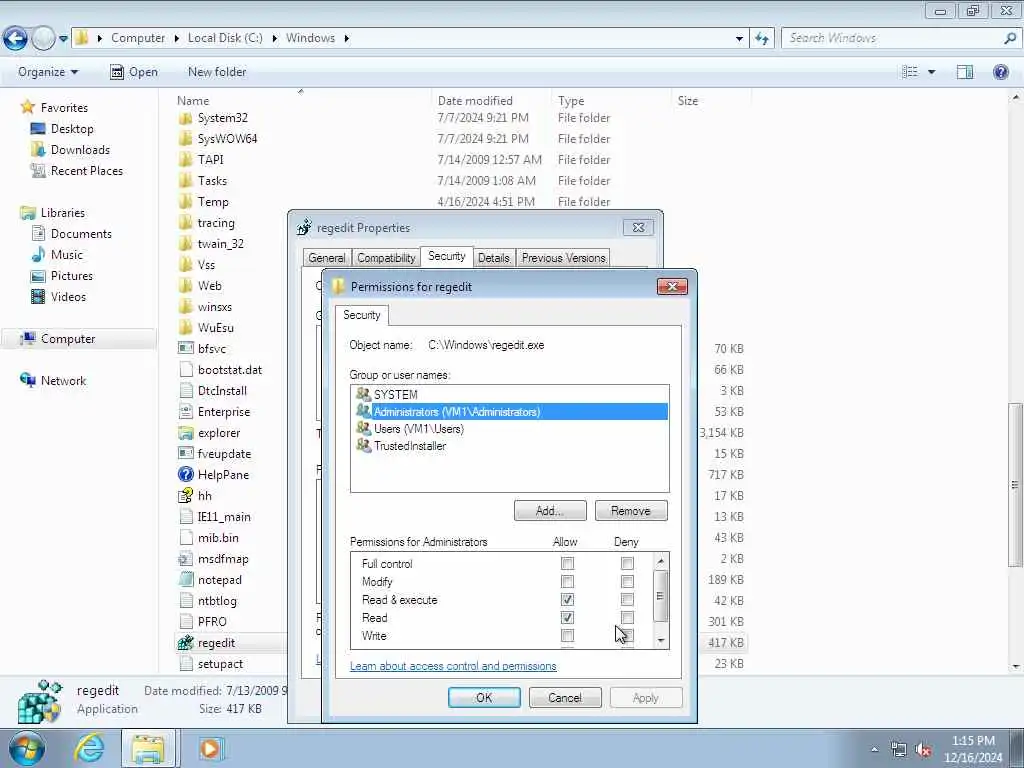1024x768 pixels.
Task: Switch to the Details tab
Action: tap(494, 258)
